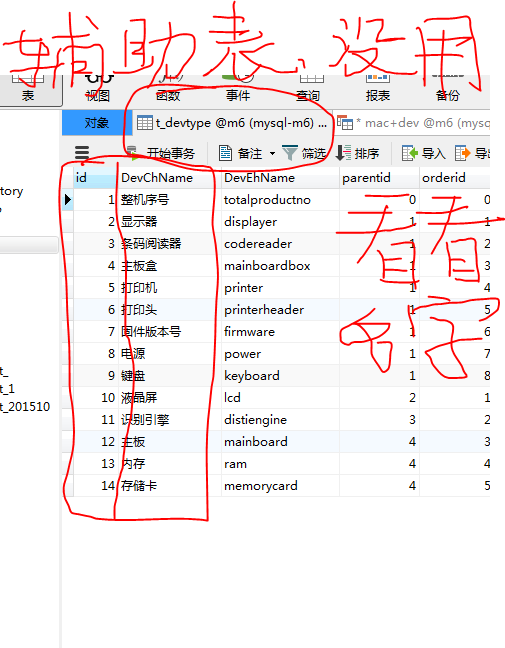
Task: Open the 视图 (View) section
Action: [98, 90]
